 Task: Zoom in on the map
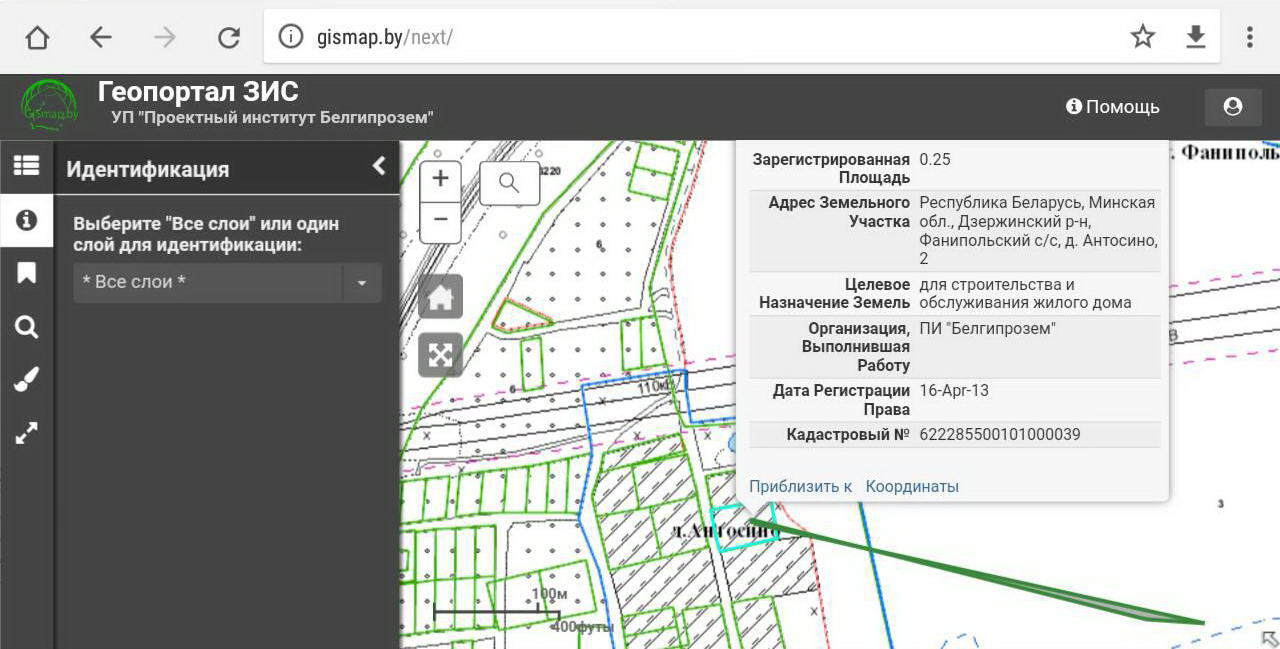(x=440, y=181)
